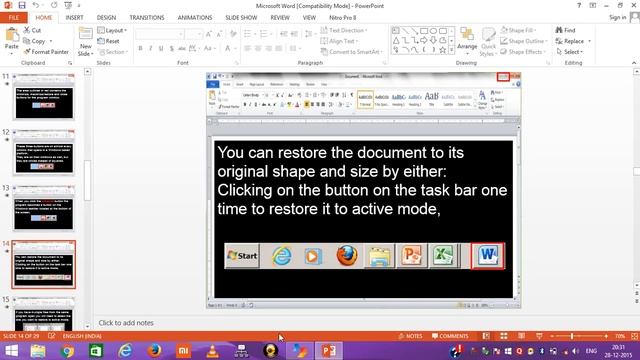Start Slide Show from status bar icon

(x=539, y=336)
